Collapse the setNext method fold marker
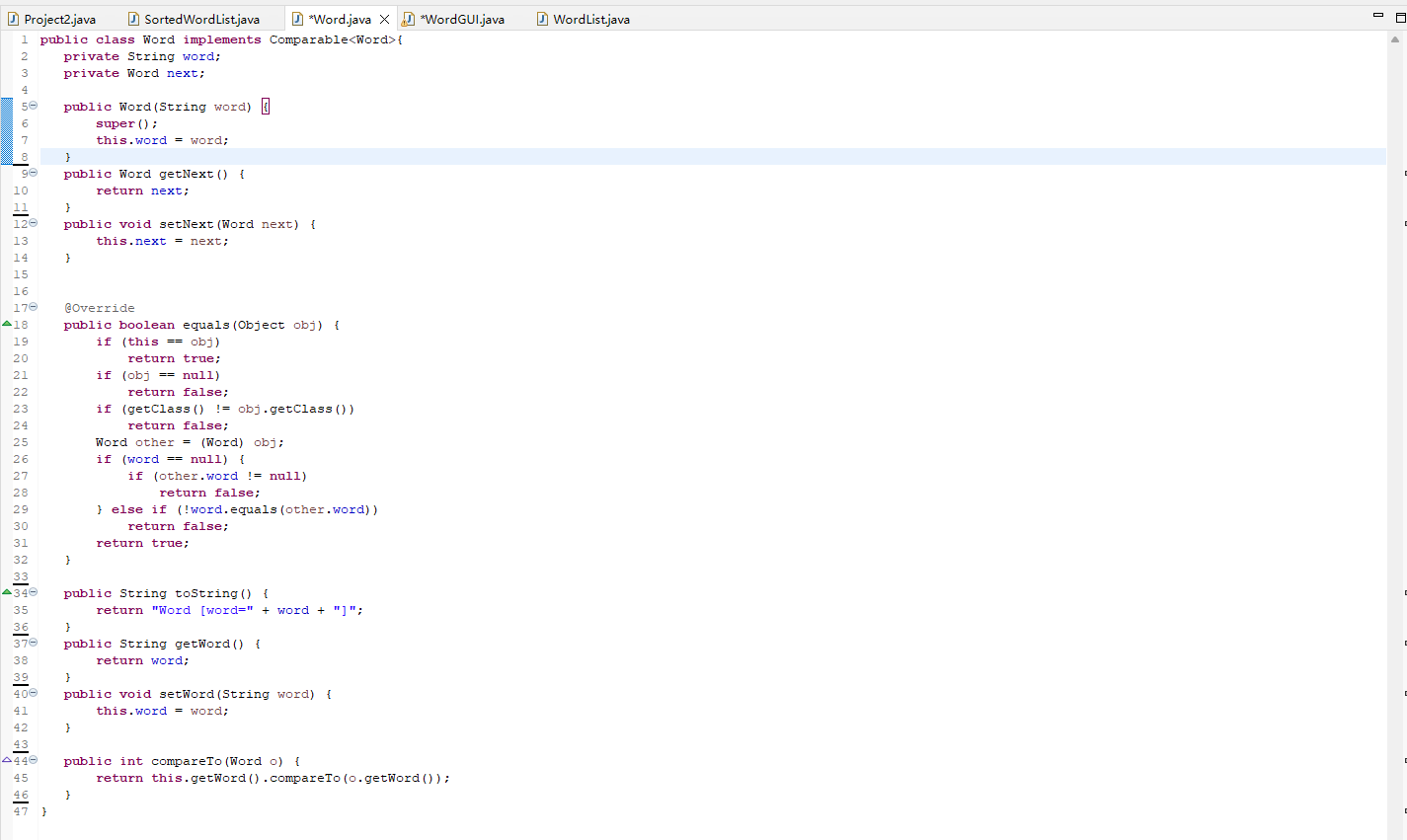1407x840 pixels. pyautogui.click(x=32, y=223)
